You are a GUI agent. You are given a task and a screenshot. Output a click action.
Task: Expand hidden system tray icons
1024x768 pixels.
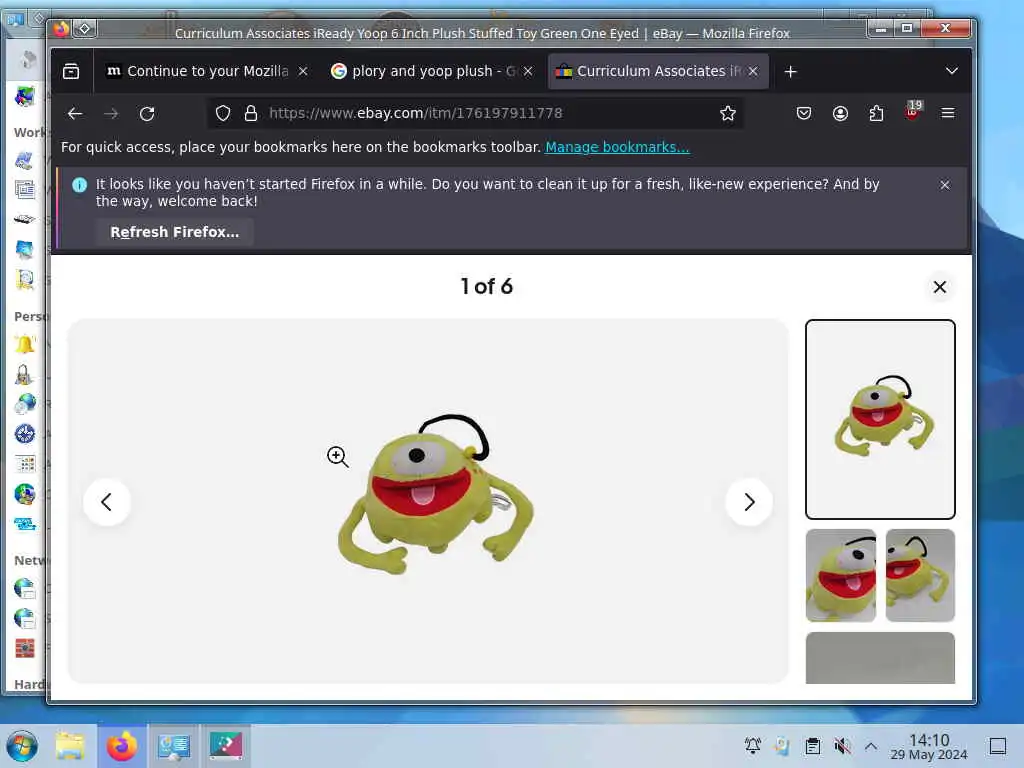pos(871,746)
